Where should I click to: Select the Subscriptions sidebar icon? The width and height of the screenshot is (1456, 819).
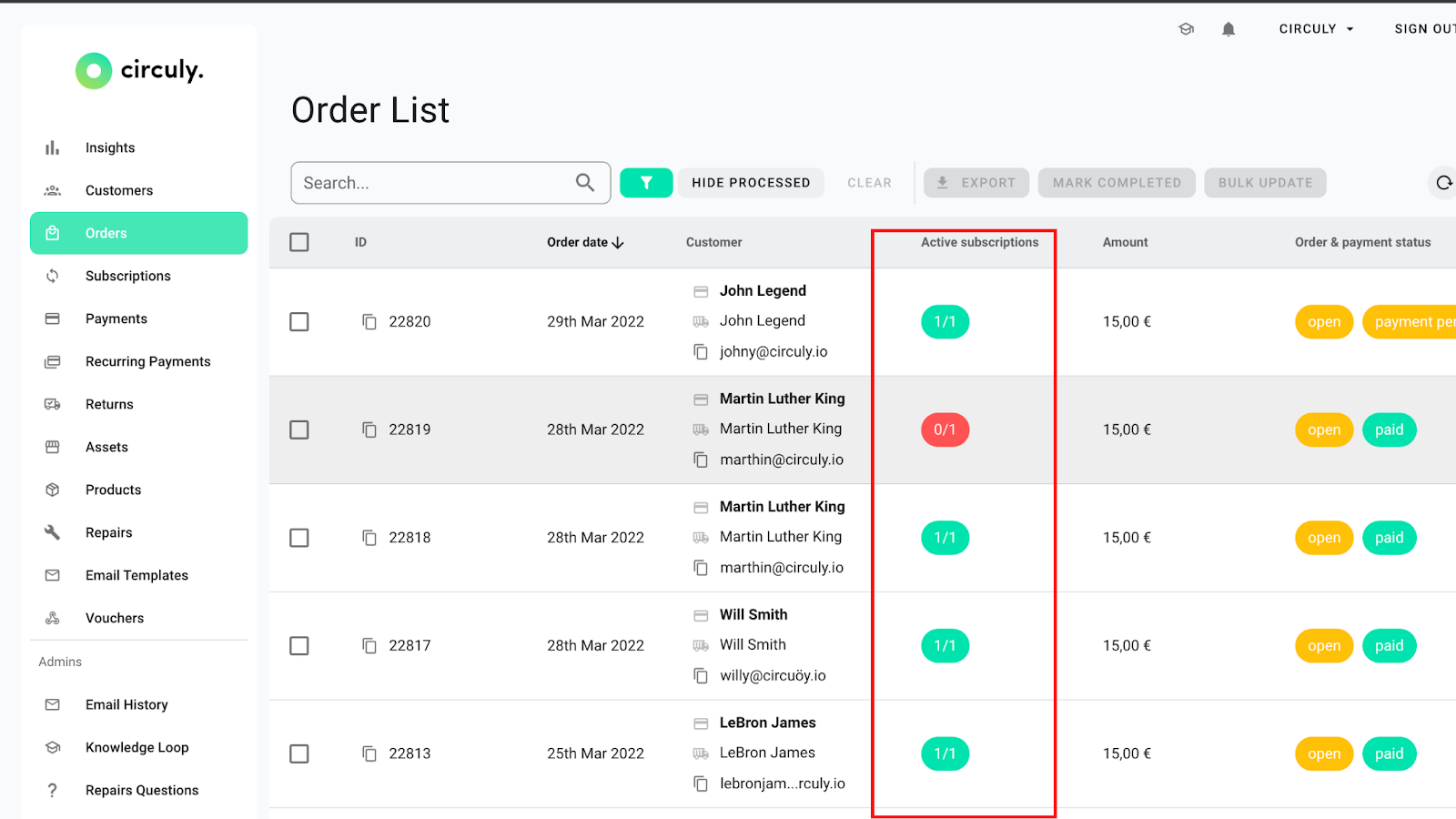[53, 276]
